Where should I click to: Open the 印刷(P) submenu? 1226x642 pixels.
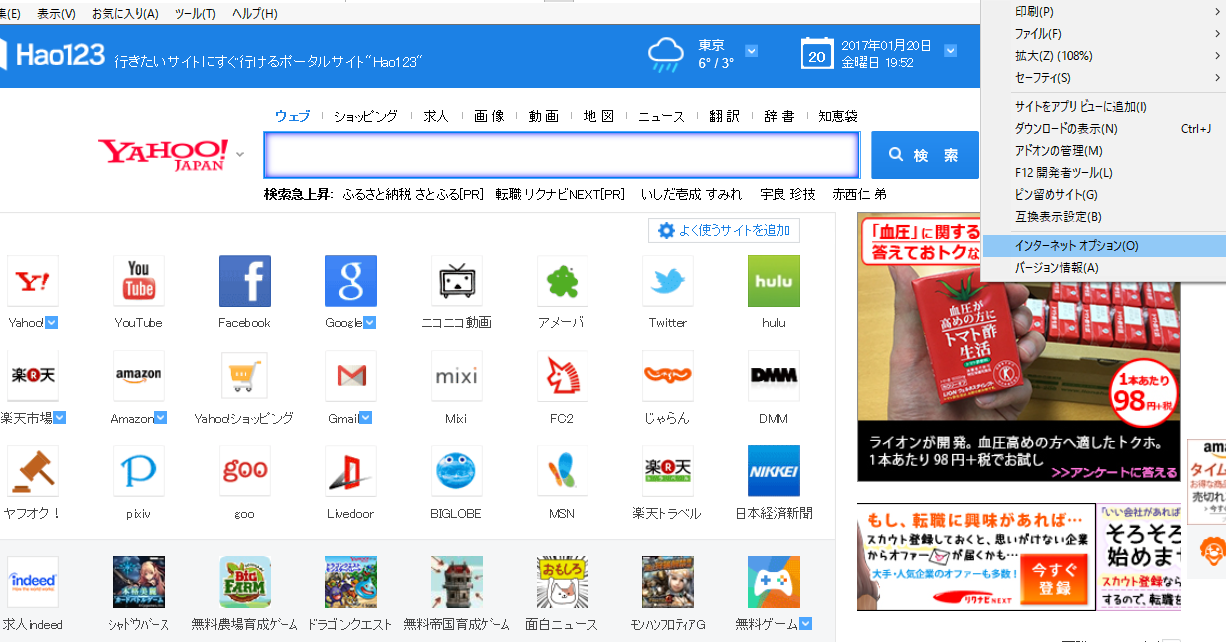(x=1104, y=12)
